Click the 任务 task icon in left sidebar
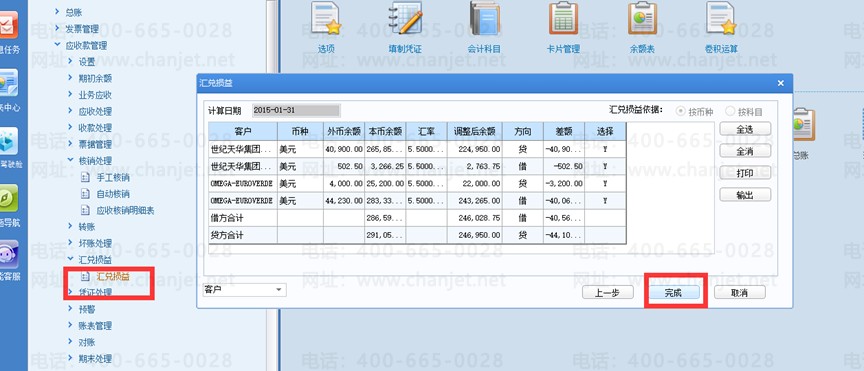Viewport: 864px width, 371px height. (8, 25)
